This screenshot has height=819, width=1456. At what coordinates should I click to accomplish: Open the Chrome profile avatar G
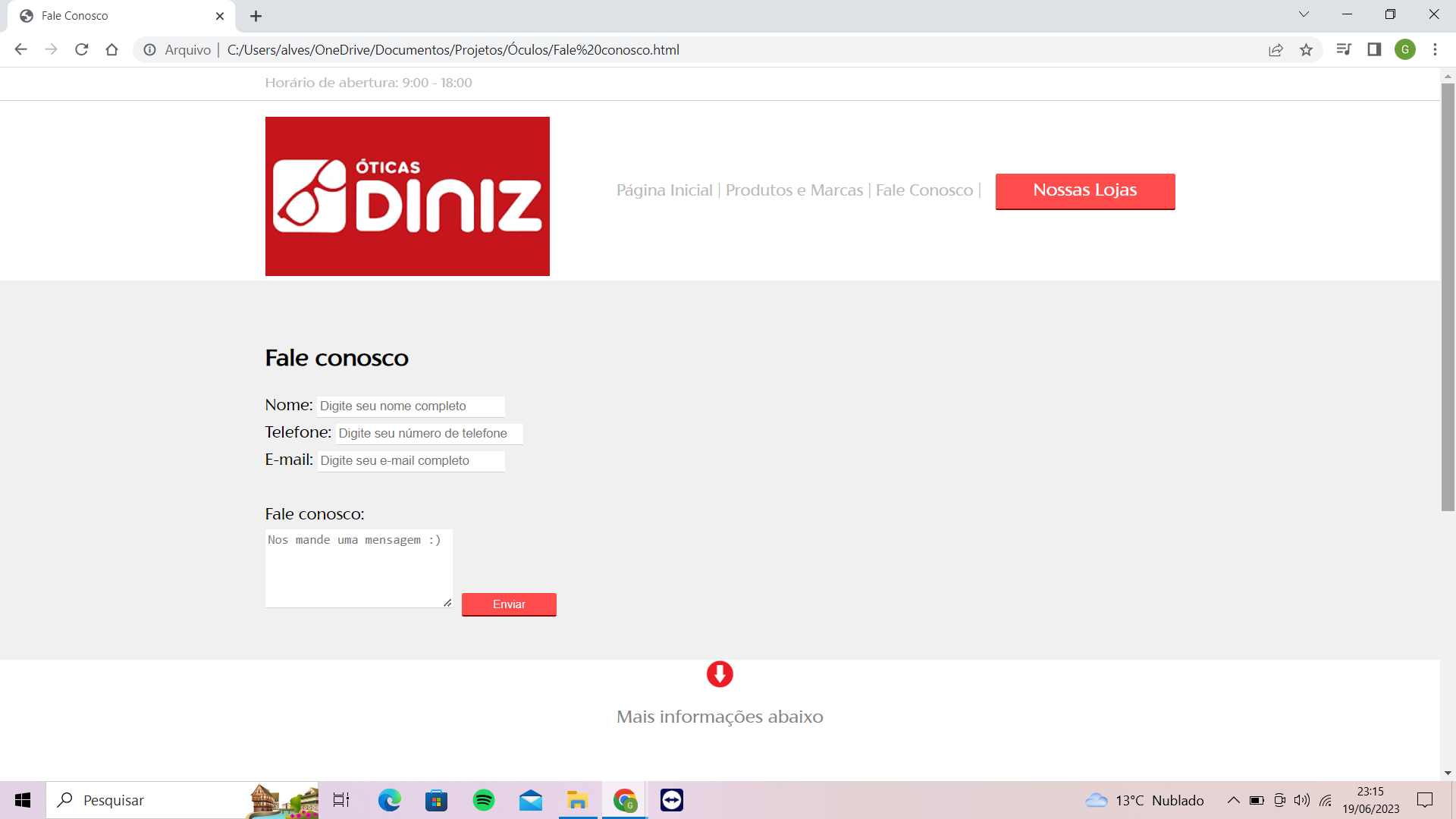(1405, 50)
